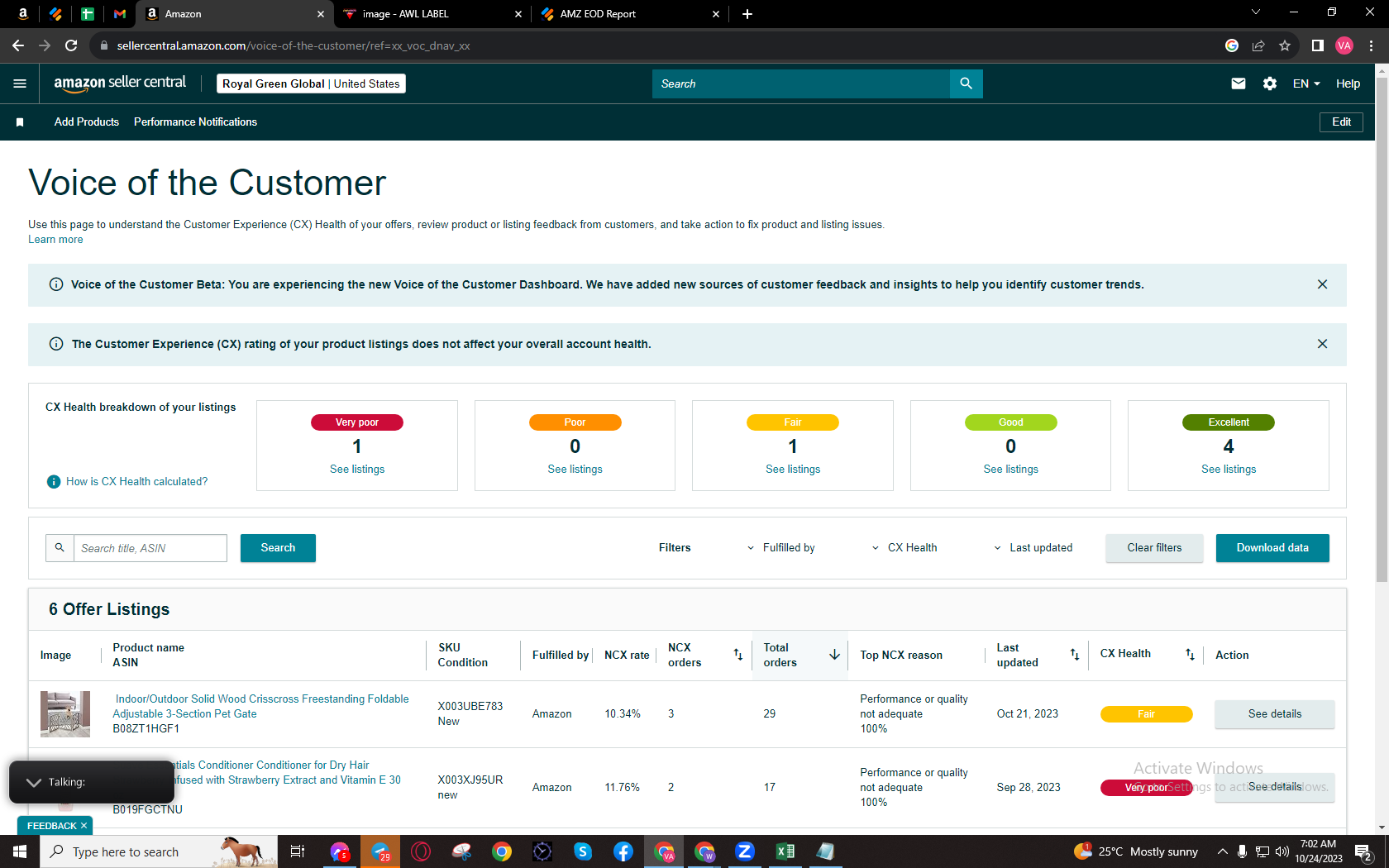Click the browser address bar URL
This screenshot has width=1389, height=868.
point(294,45)
